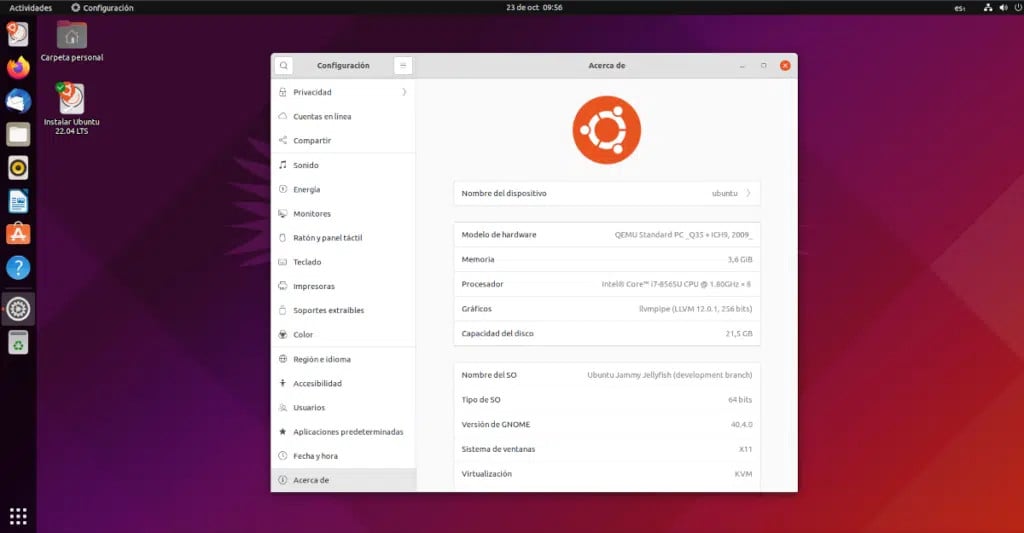Open the Compartir settings panel

click(x=344, y=140)
